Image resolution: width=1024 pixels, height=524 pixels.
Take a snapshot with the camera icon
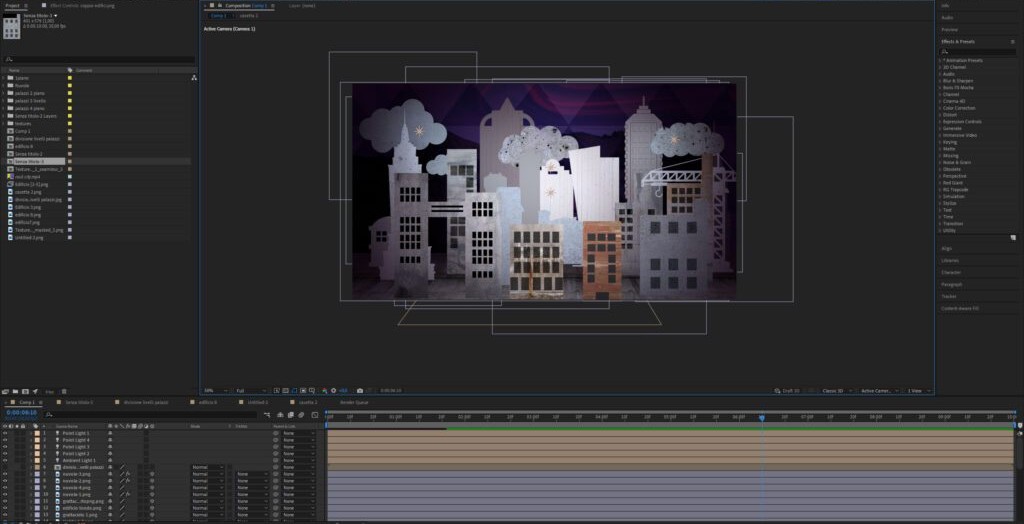pos(360,391)
